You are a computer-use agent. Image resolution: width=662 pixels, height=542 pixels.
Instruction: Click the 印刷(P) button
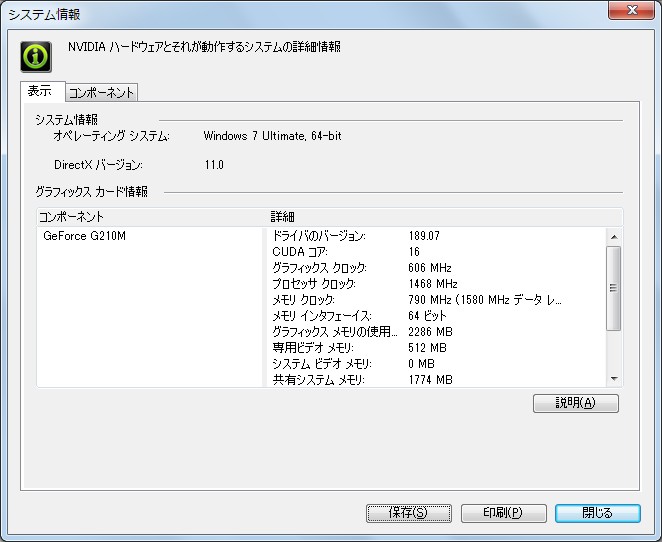503,513
